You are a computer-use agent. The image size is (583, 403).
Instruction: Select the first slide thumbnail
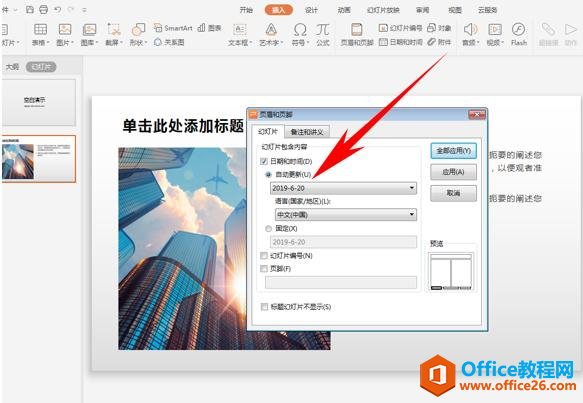coord(39,102)
